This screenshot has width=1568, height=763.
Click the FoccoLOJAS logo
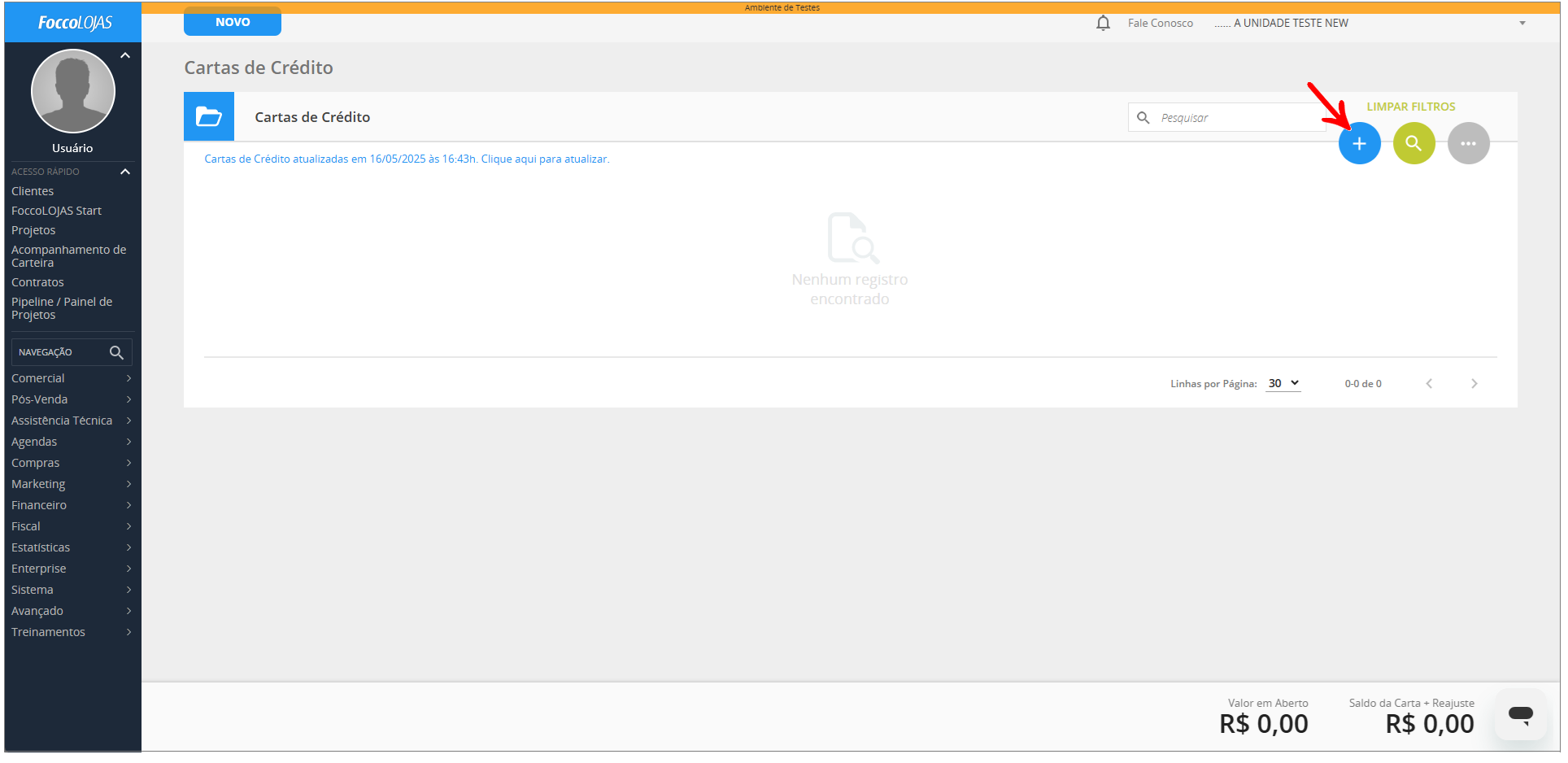pos(75,23)
